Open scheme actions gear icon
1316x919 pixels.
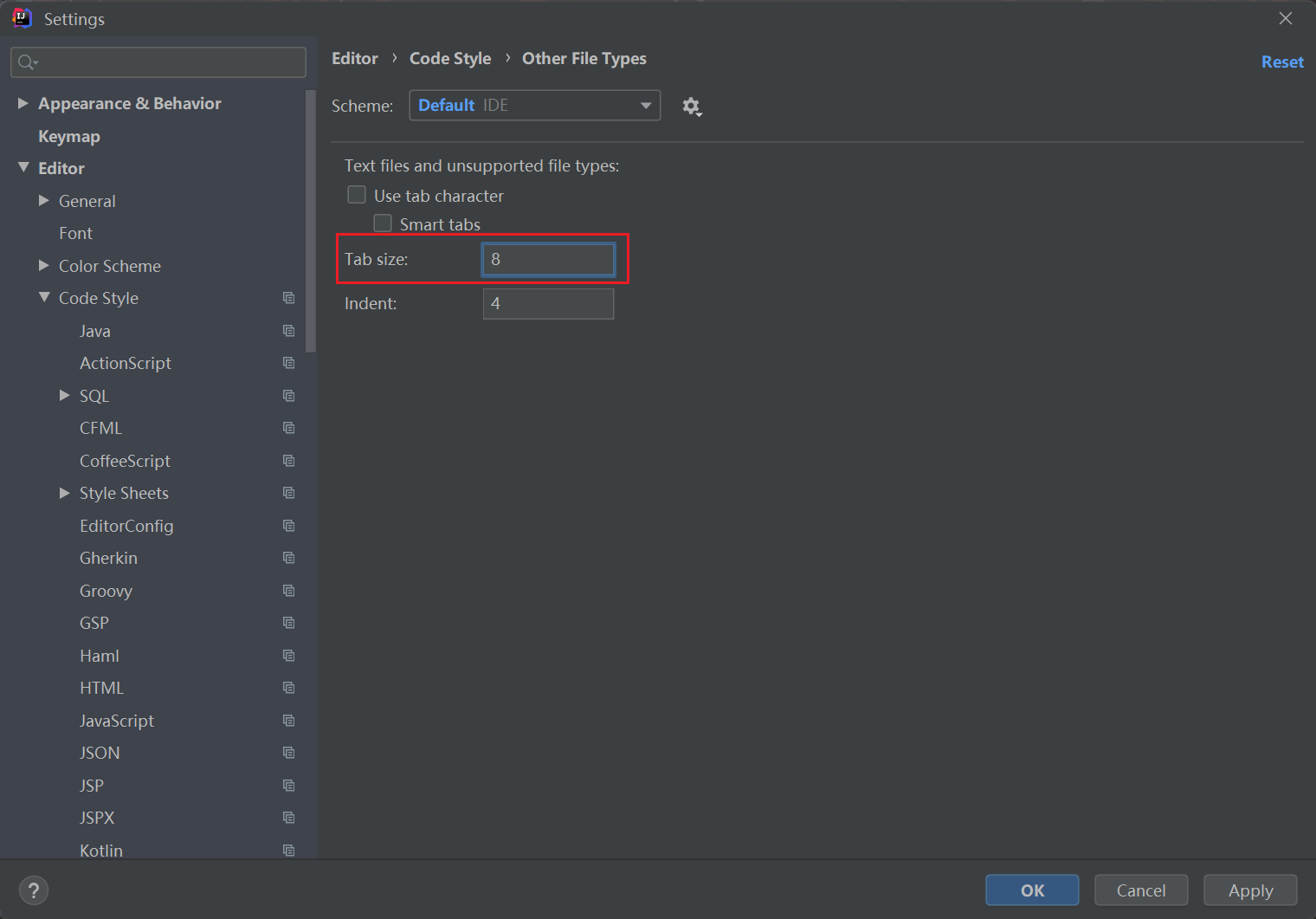click(691, 107)
